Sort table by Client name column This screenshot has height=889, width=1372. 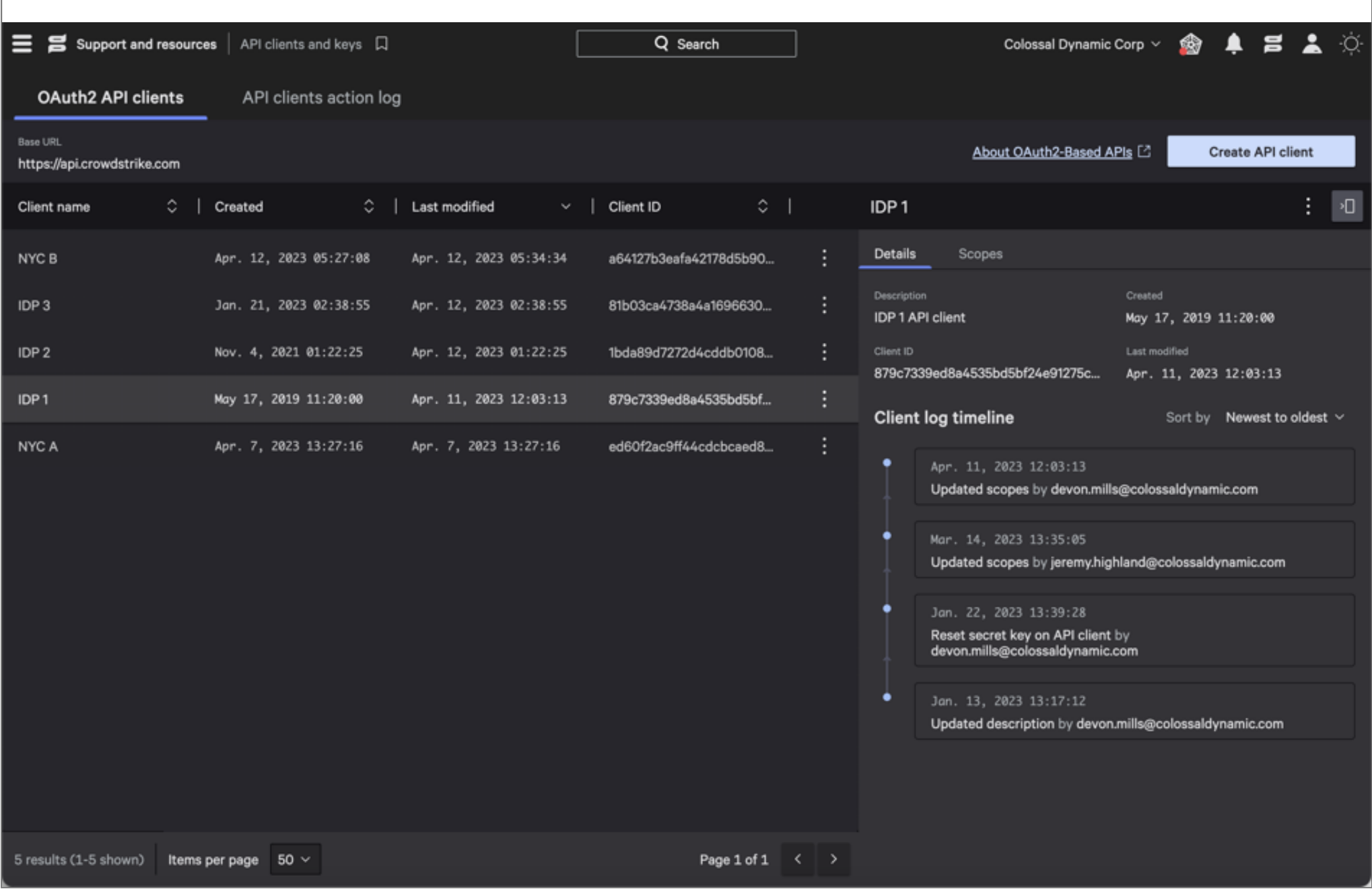click(x=172, y=206)
